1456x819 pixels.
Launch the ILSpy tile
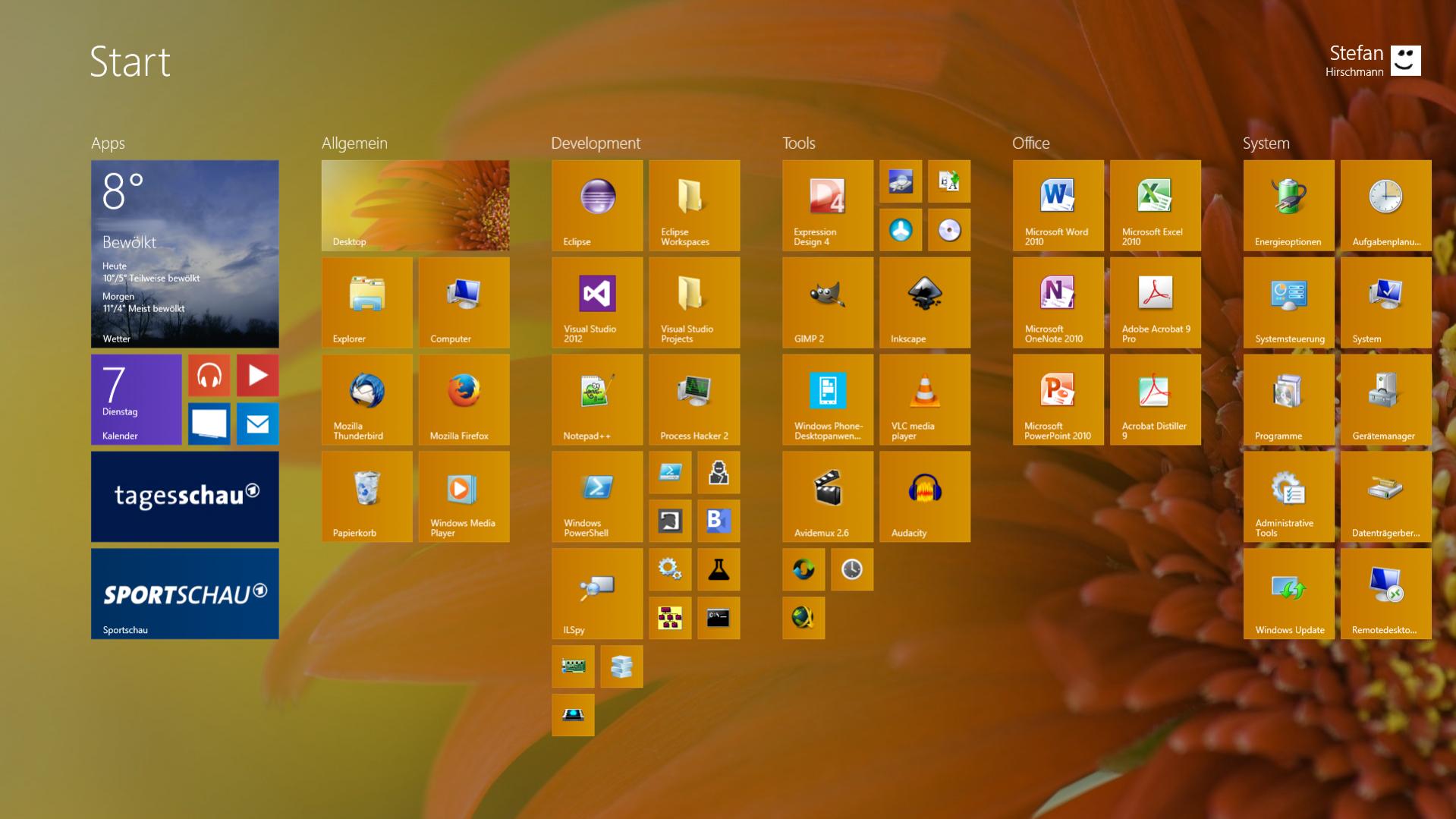[598, 594]
